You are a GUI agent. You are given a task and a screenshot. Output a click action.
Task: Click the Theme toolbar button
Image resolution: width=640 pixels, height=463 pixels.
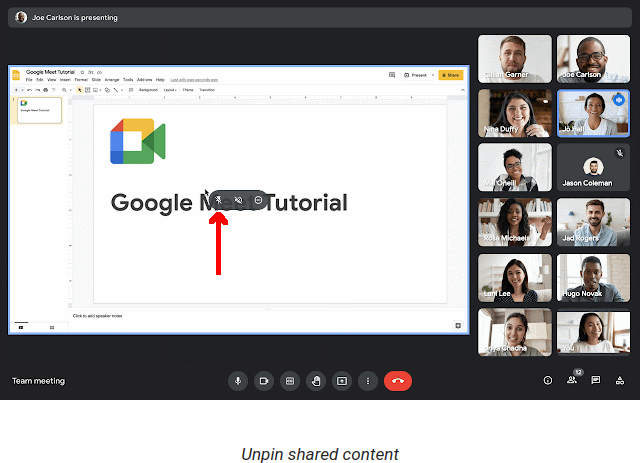pyautogui.click(x=188, y=90)
